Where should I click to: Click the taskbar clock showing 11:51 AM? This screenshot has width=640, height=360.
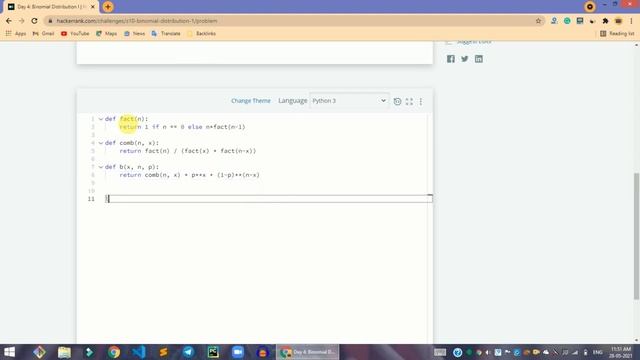click(621, 352)
